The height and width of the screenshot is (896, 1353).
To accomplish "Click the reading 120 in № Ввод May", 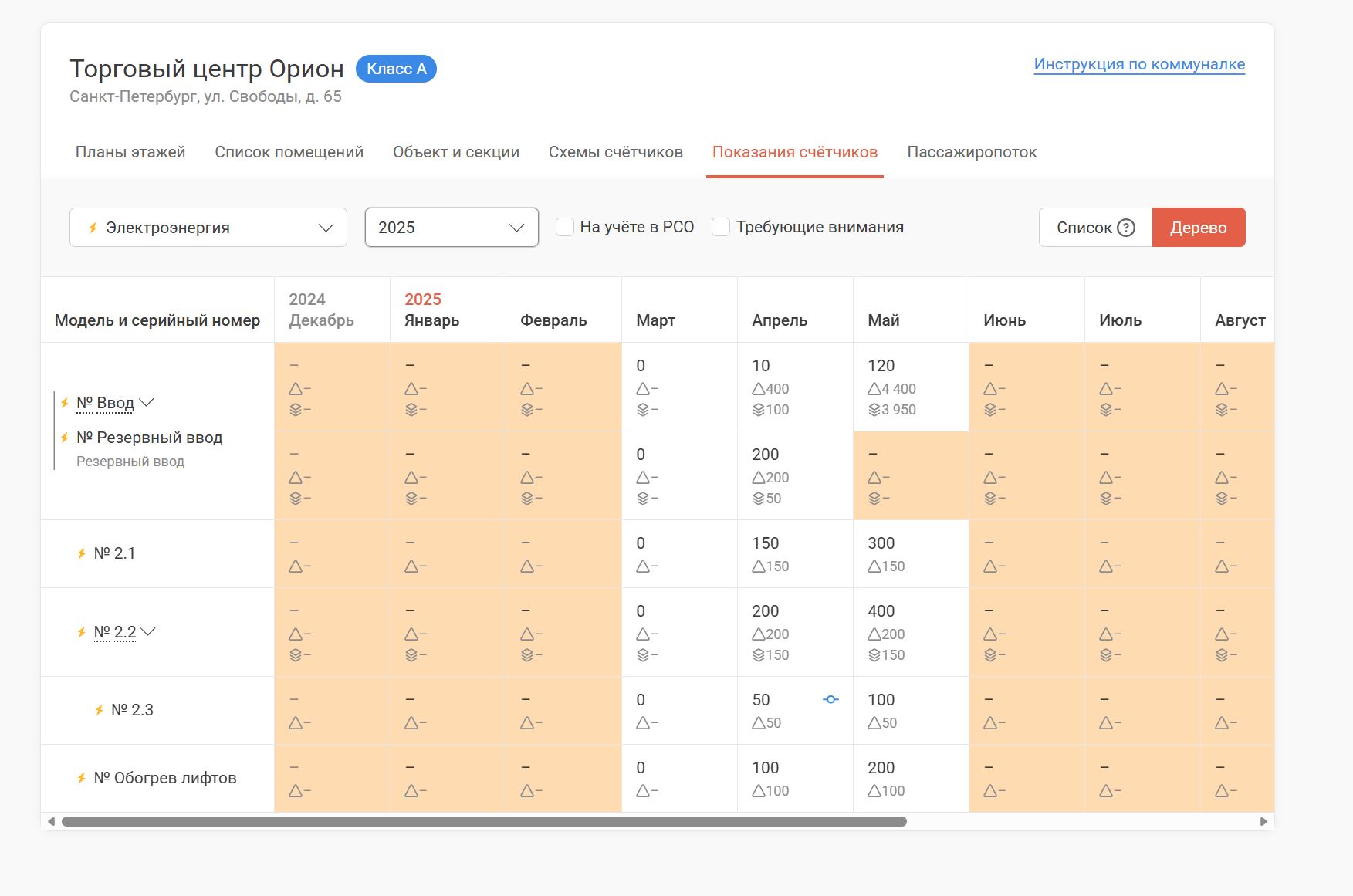I will 881,366.
